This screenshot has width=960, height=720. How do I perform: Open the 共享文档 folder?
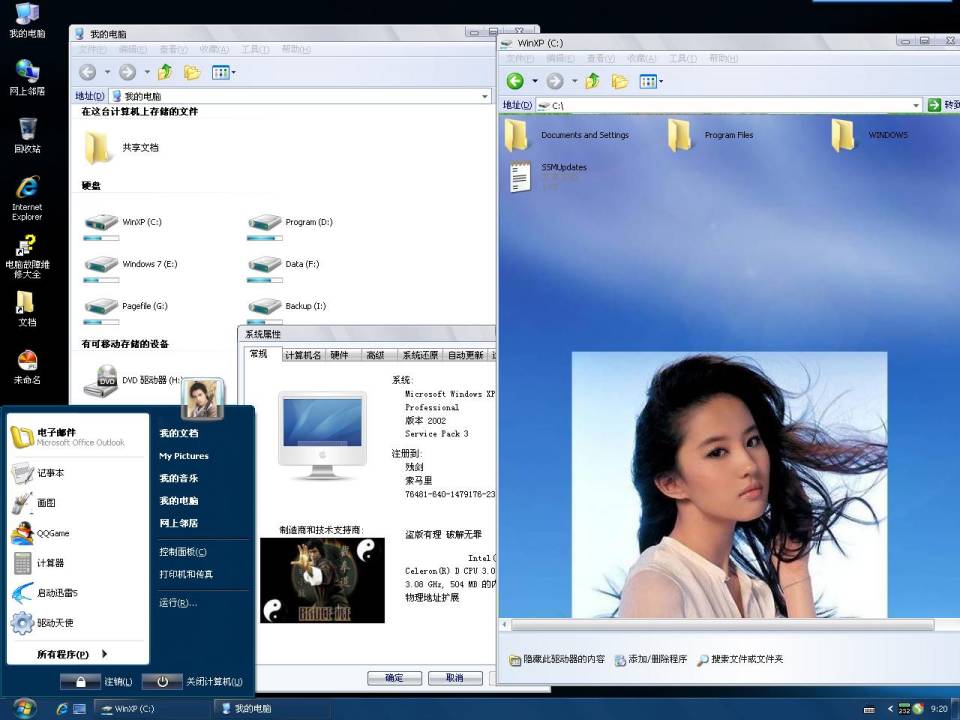tap(121, 148)
